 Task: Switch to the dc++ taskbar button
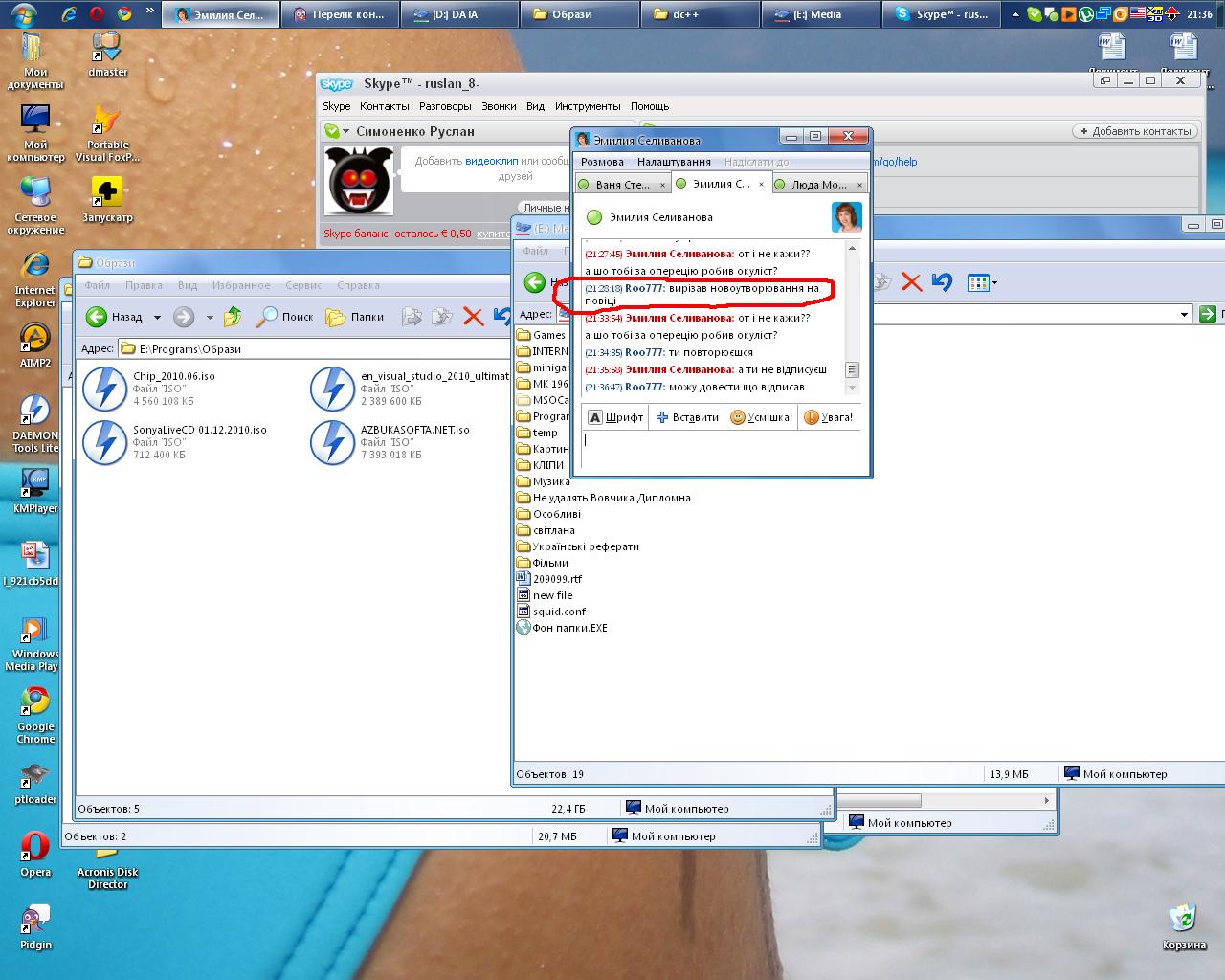[701, 14]
